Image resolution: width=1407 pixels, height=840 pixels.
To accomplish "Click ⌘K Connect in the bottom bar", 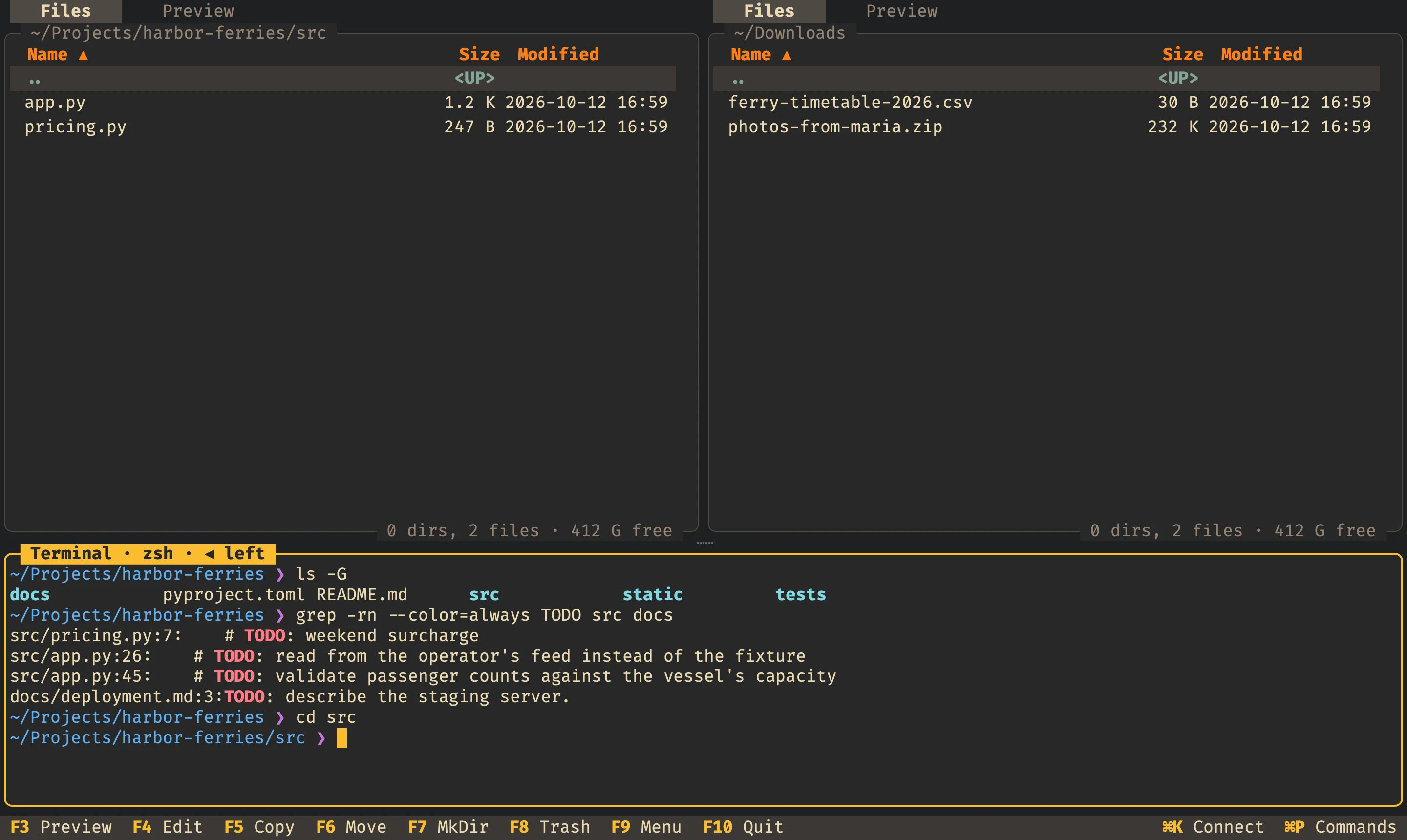I will click(1212, 827).
